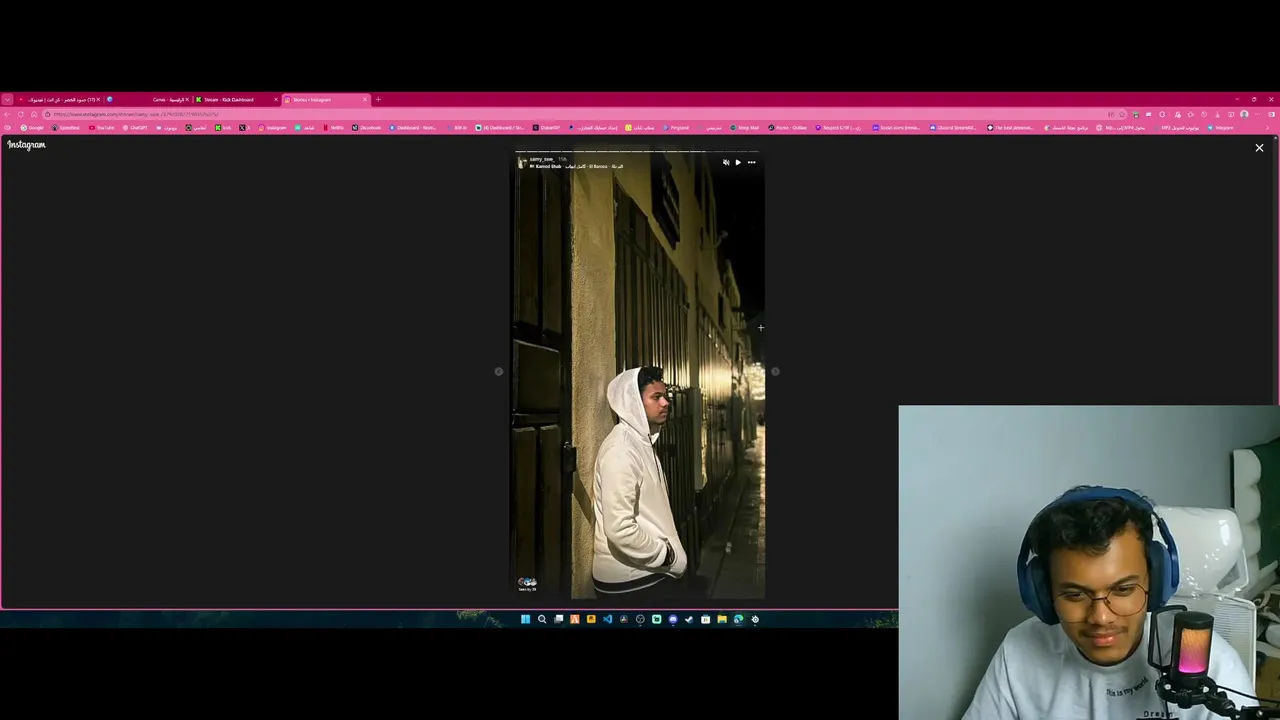Open the Instagram bookmark
The width and height of the screenshot is (1280, 720).
[x=272, y=128]
